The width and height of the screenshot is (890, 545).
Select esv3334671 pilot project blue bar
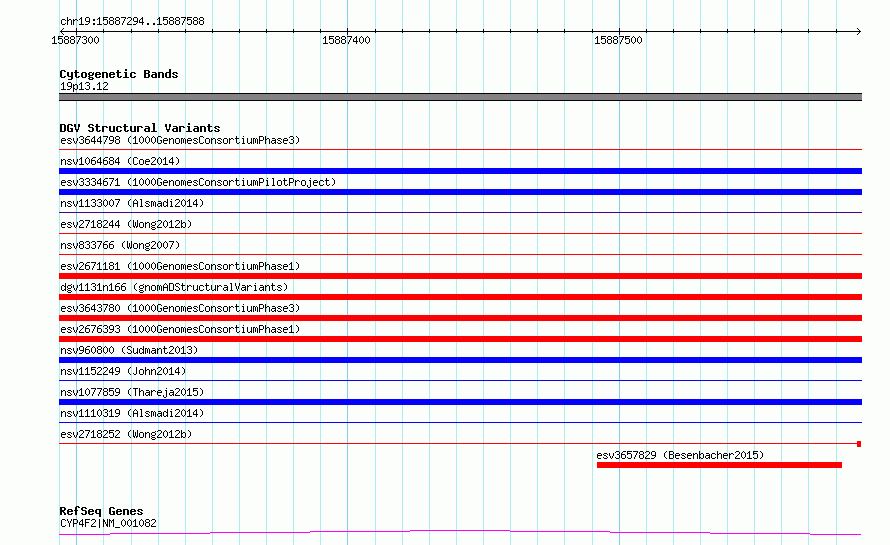click(x=460, y=192)
